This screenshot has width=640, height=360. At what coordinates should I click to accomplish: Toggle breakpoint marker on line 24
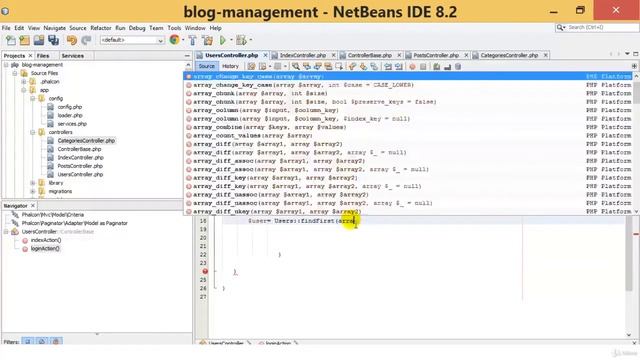205,271
